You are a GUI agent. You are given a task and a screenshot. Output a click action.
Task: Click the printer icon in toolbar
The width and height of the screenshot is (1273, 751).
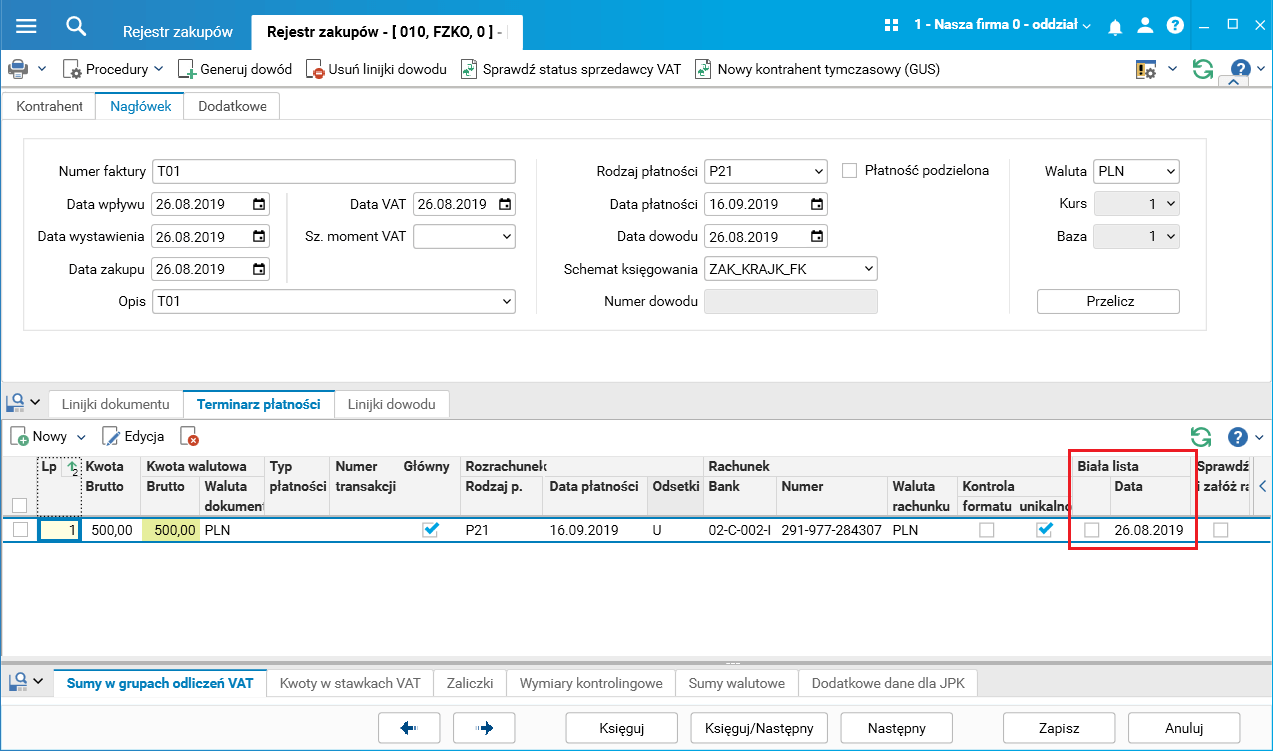click(x=18, y=69)
